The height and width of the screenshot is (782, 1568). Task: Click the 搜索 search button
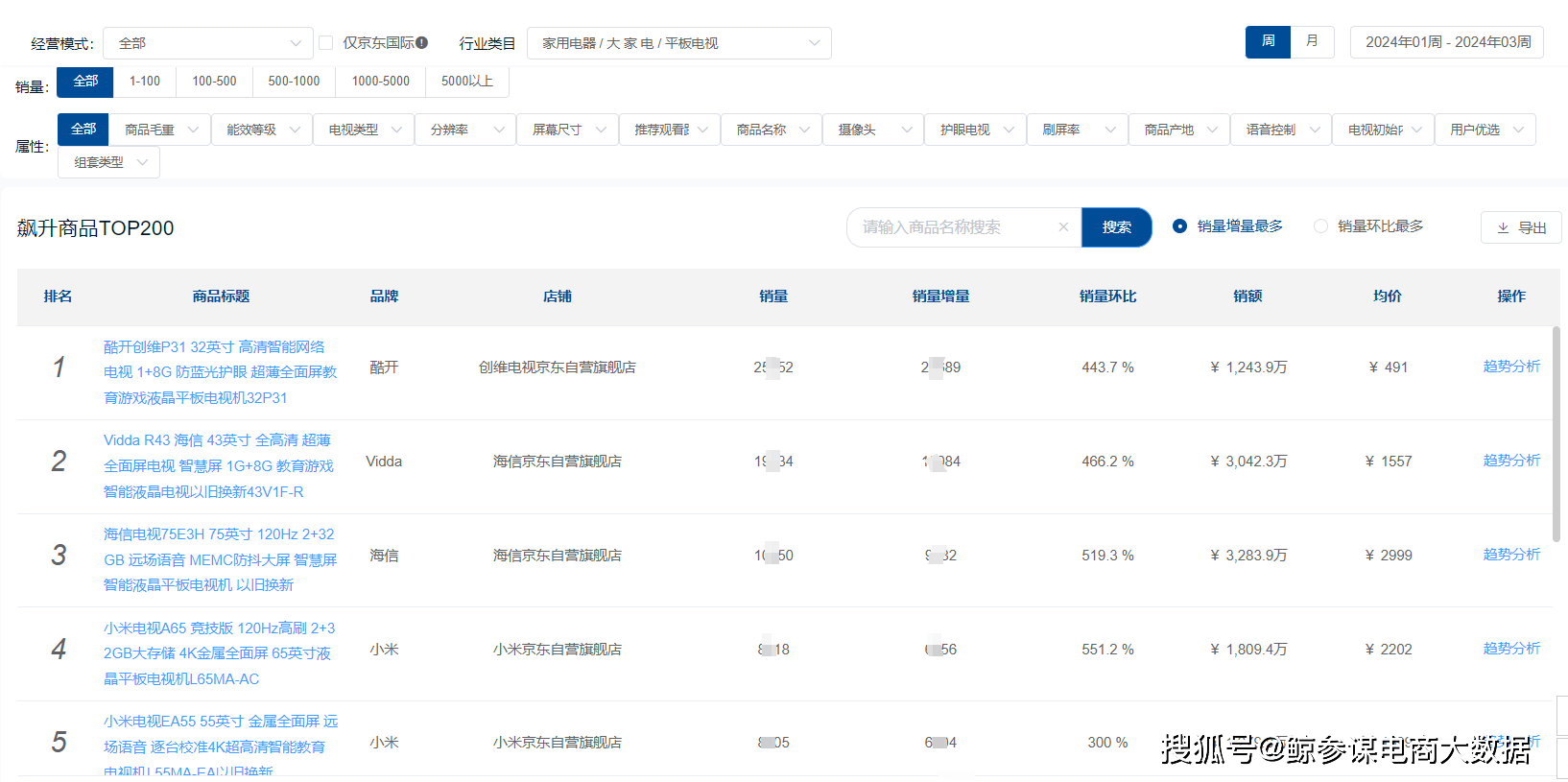point(1116,227)
